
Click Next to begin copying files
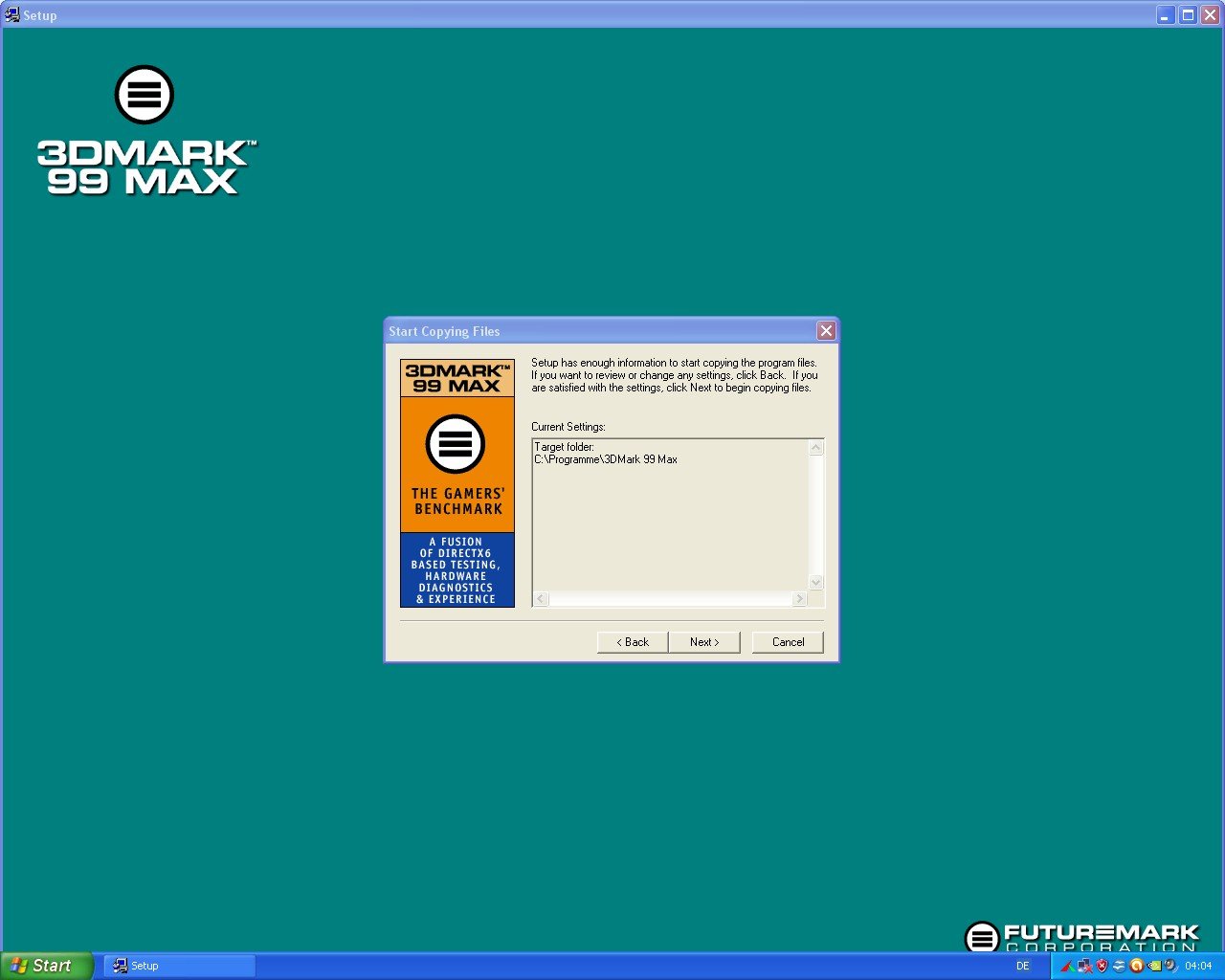coord(704,642)
